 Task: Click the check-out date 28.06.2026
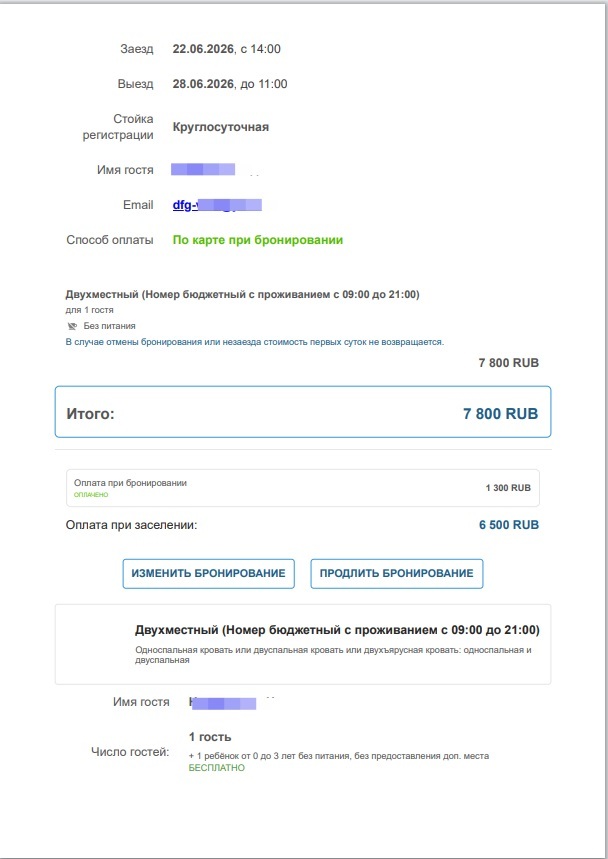pyautogui.click(x=203, y=84)
